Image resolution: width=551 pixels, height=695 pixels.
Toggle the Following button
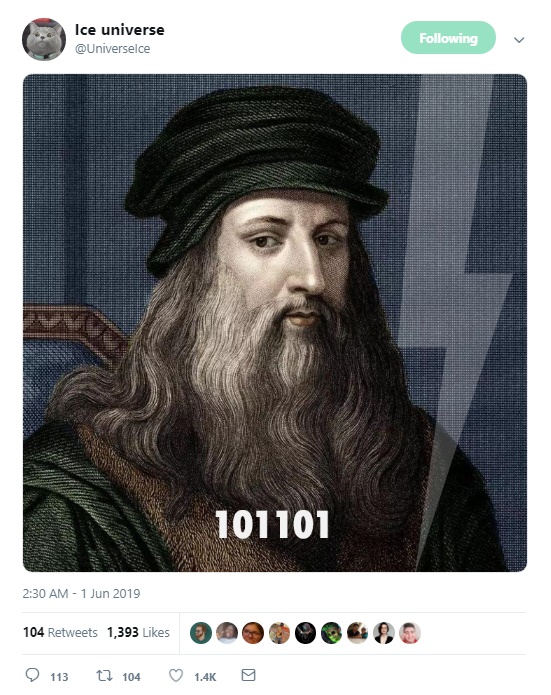(x=448, y=38)
